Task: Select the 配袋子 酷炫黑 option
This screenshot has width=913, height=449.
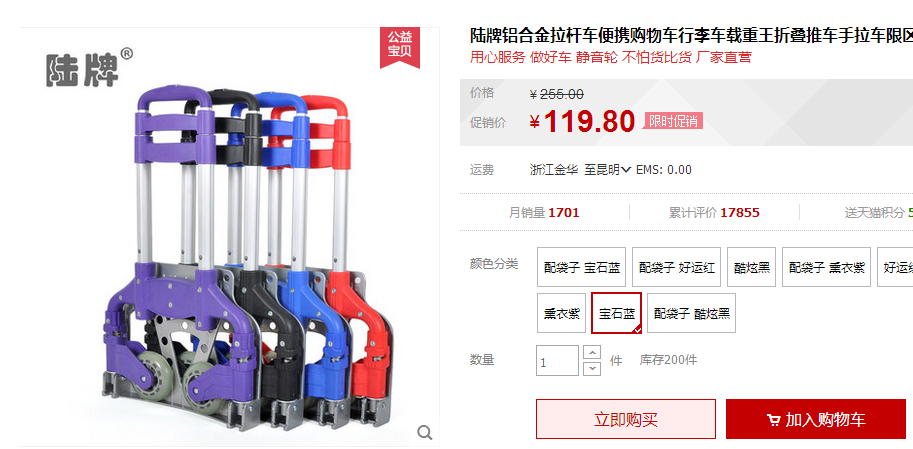Action: click(691, 313)
